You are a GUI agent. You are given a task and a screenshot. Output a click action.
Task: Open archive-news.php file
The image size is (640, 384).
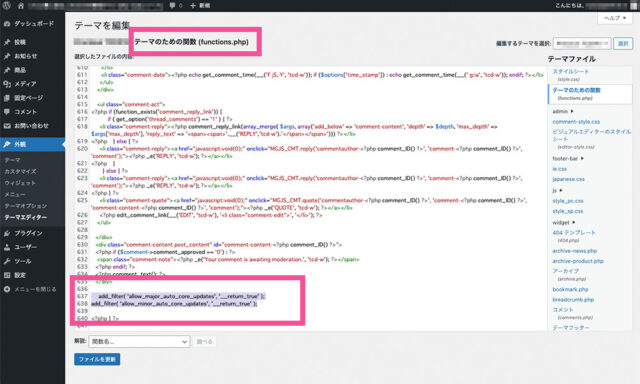pyautogui.click(x=575, y=251)
